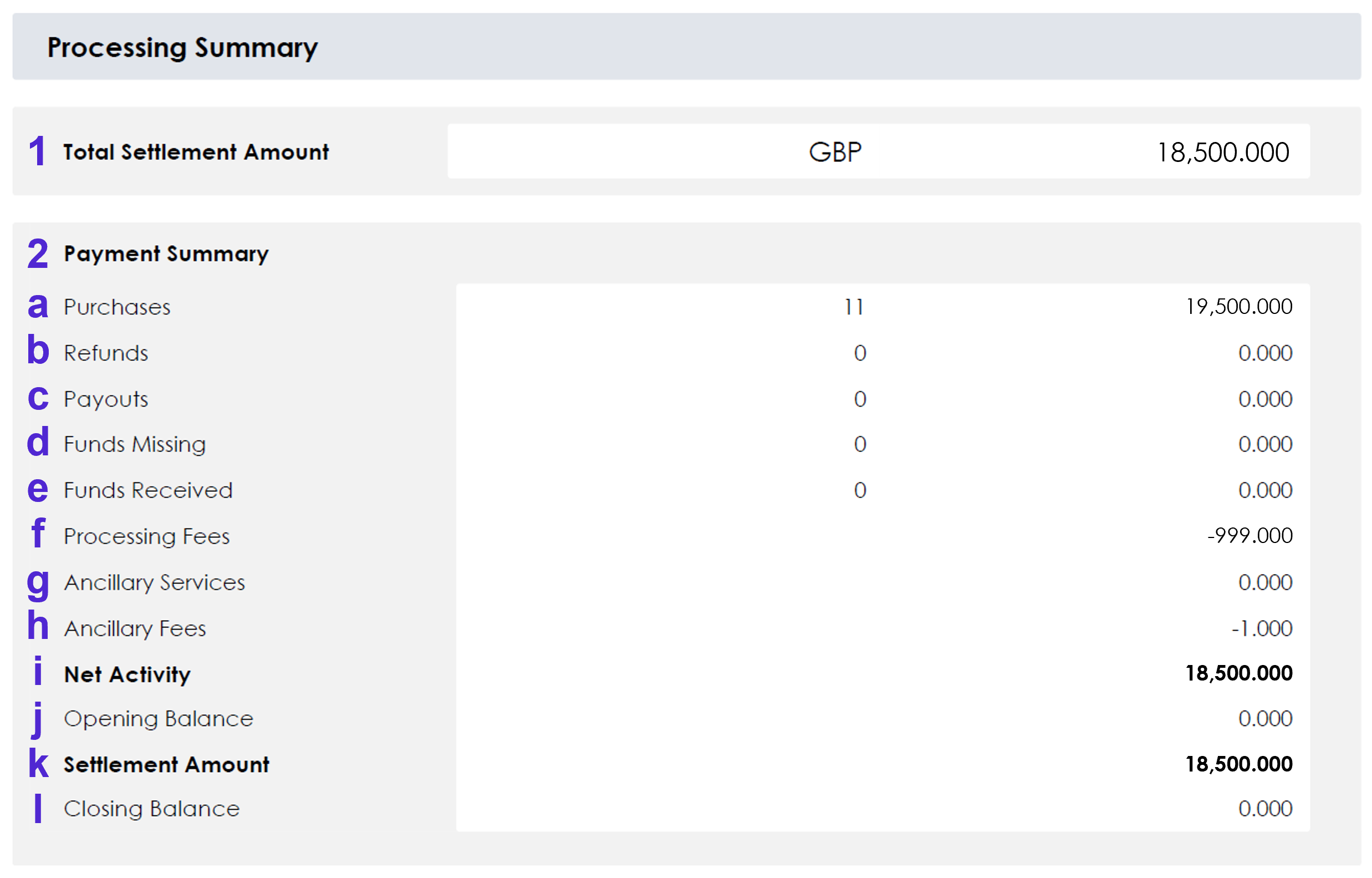Select the Purchases count of 11
The width and height of the screenshot is (1372, 878).
pyautogui.click(x=854, y=307)
